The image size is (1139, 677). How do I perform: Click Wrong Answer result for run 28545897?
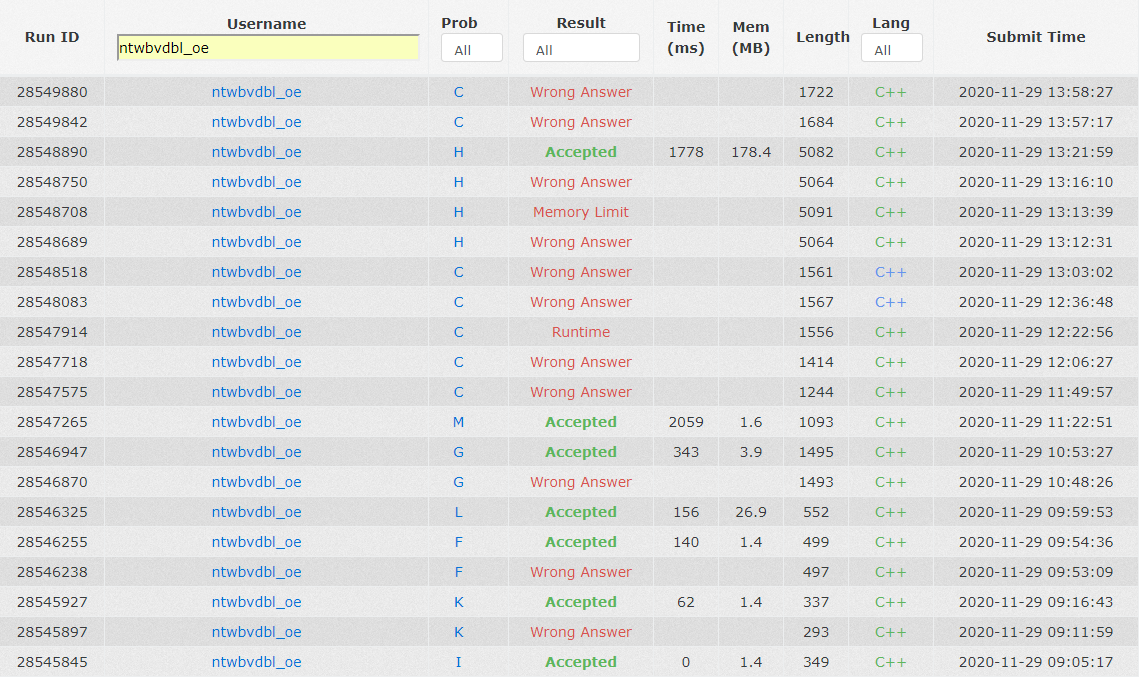(x=580, y=632)
